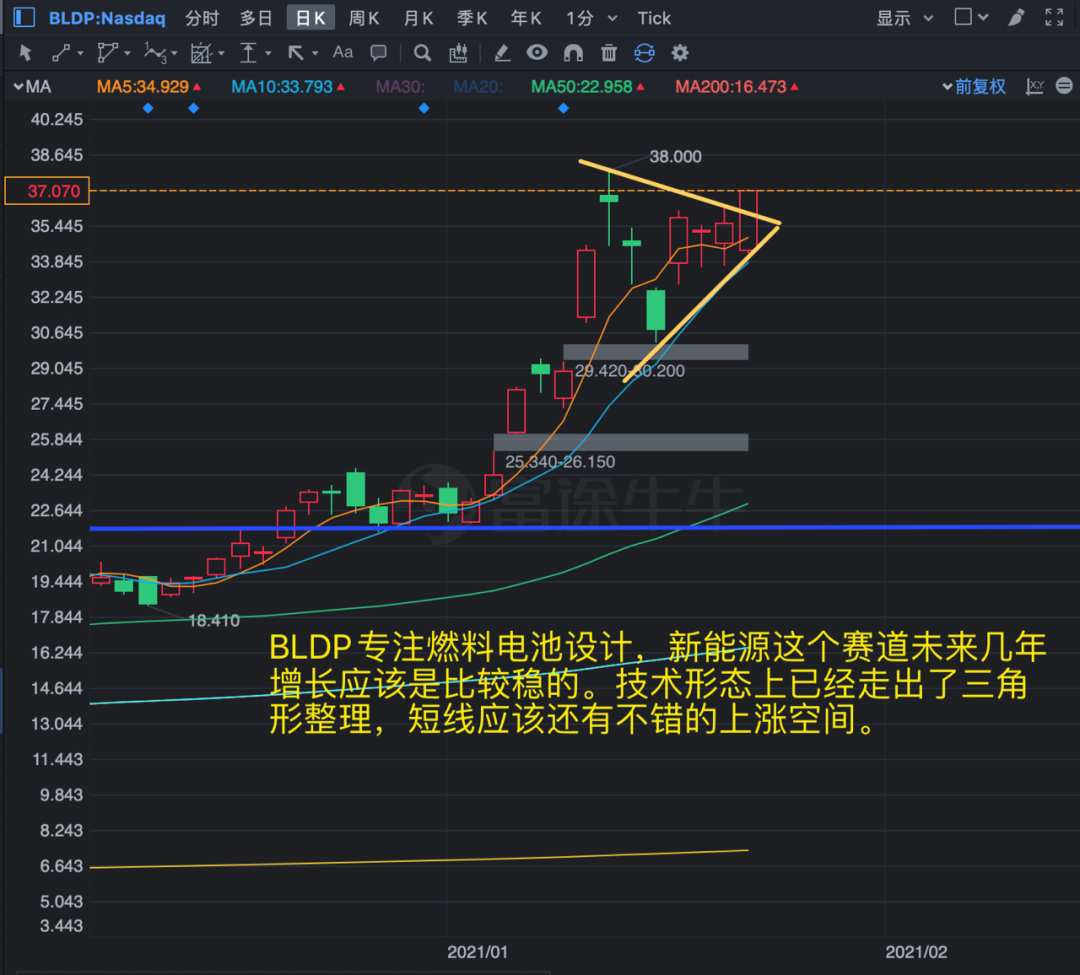Toggle MA200 moving average line
The height and width of the screenshot is (975, 1080).
[736, 87]
